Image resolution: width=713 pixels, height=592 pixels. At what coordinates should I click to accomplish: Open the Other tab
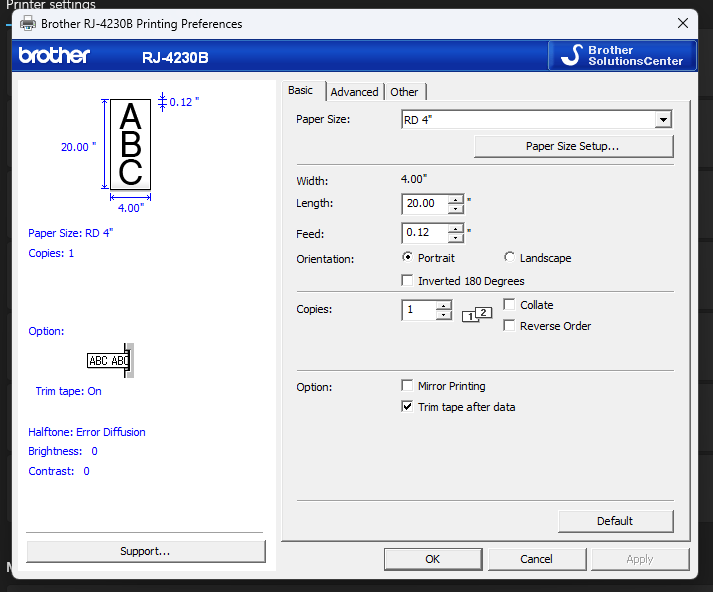(x=404, y=92)
